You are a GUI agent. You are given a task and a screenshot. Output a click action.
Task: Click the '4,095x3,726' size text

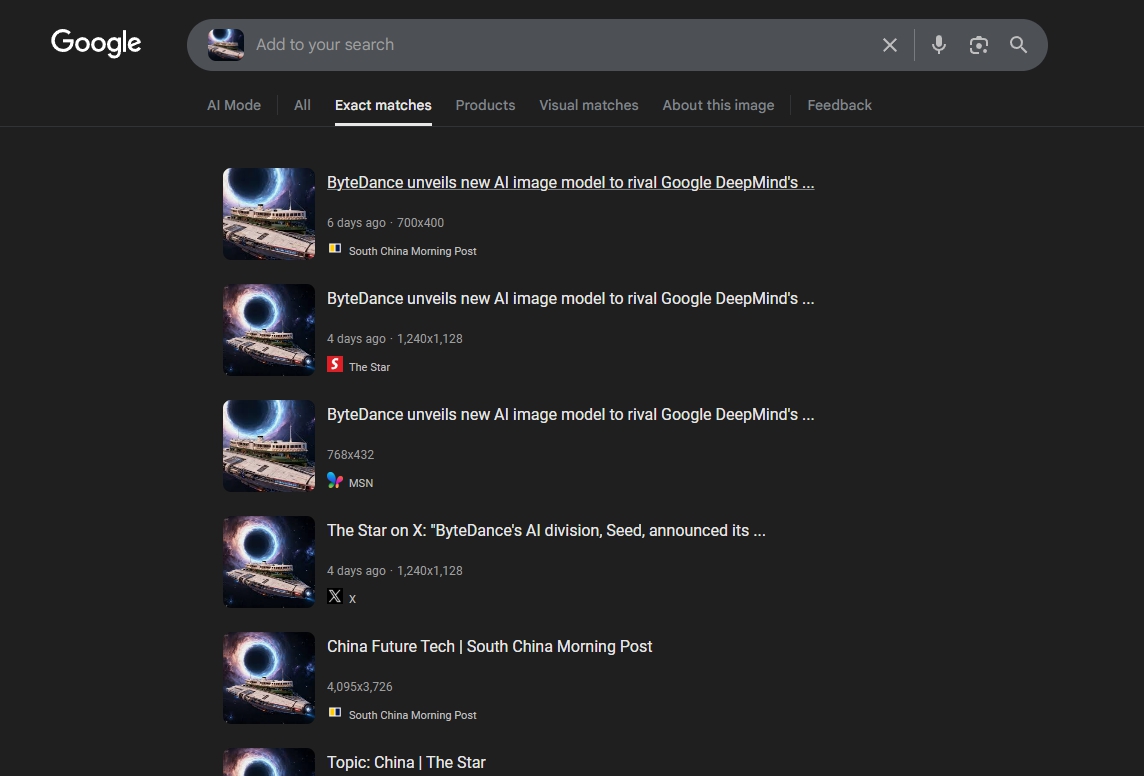(x=360, y=686)
